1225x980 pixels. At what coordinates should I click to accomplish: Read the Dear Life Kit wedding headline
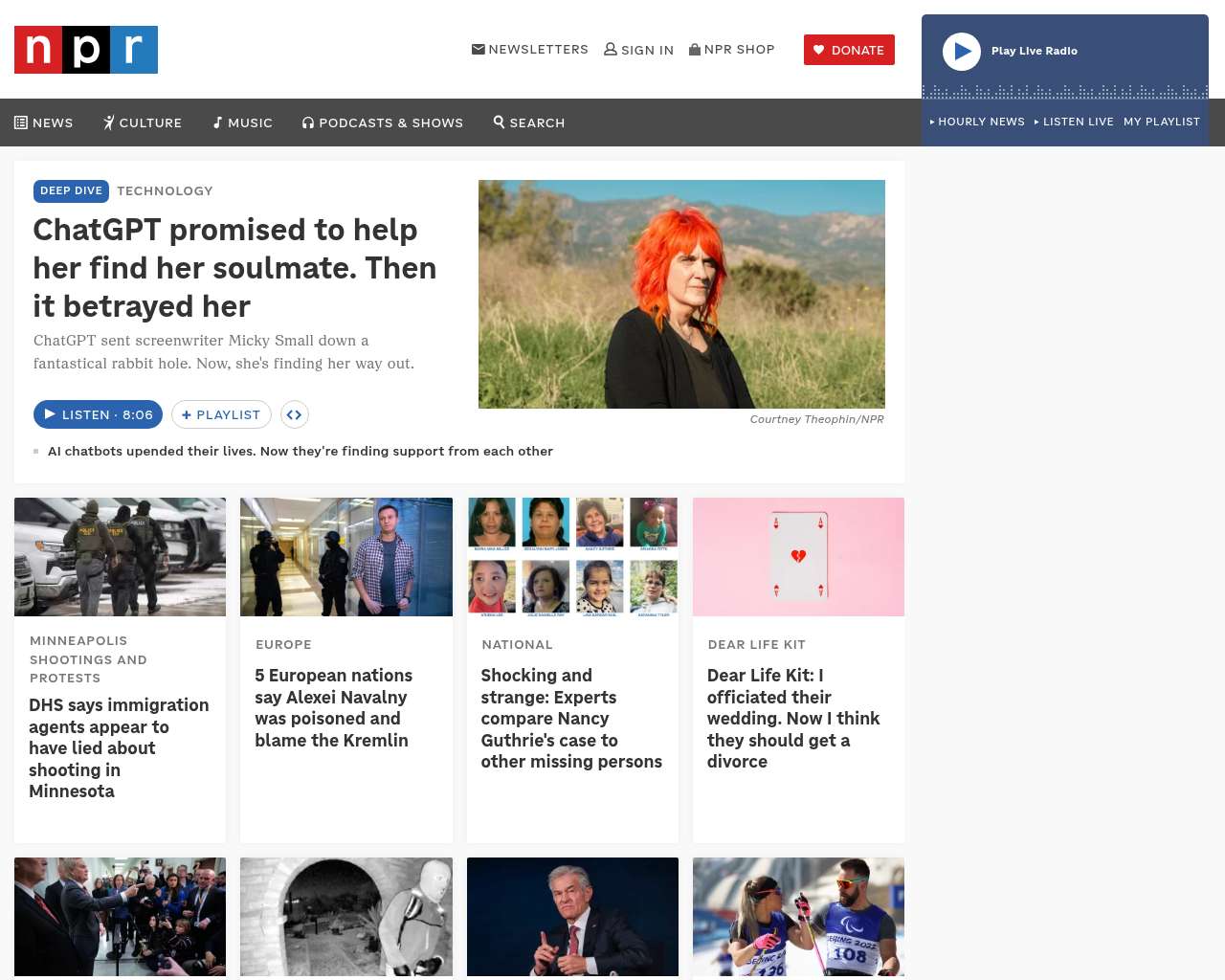(793, 719)
